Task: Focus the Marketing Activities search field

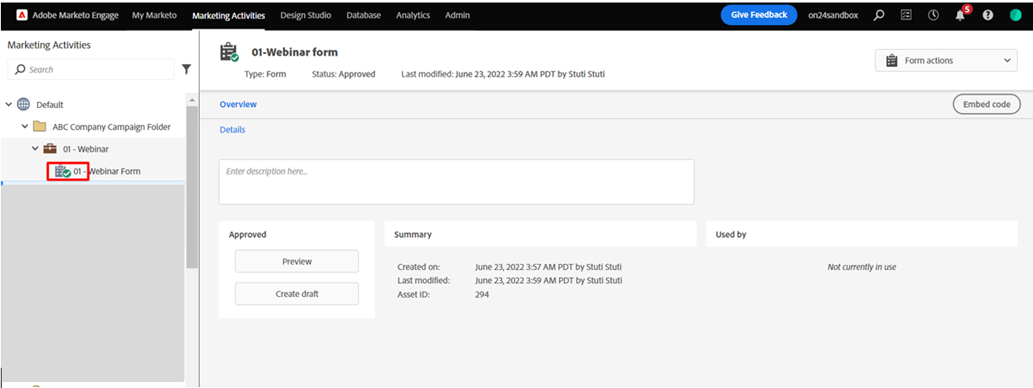Action: 91,69
